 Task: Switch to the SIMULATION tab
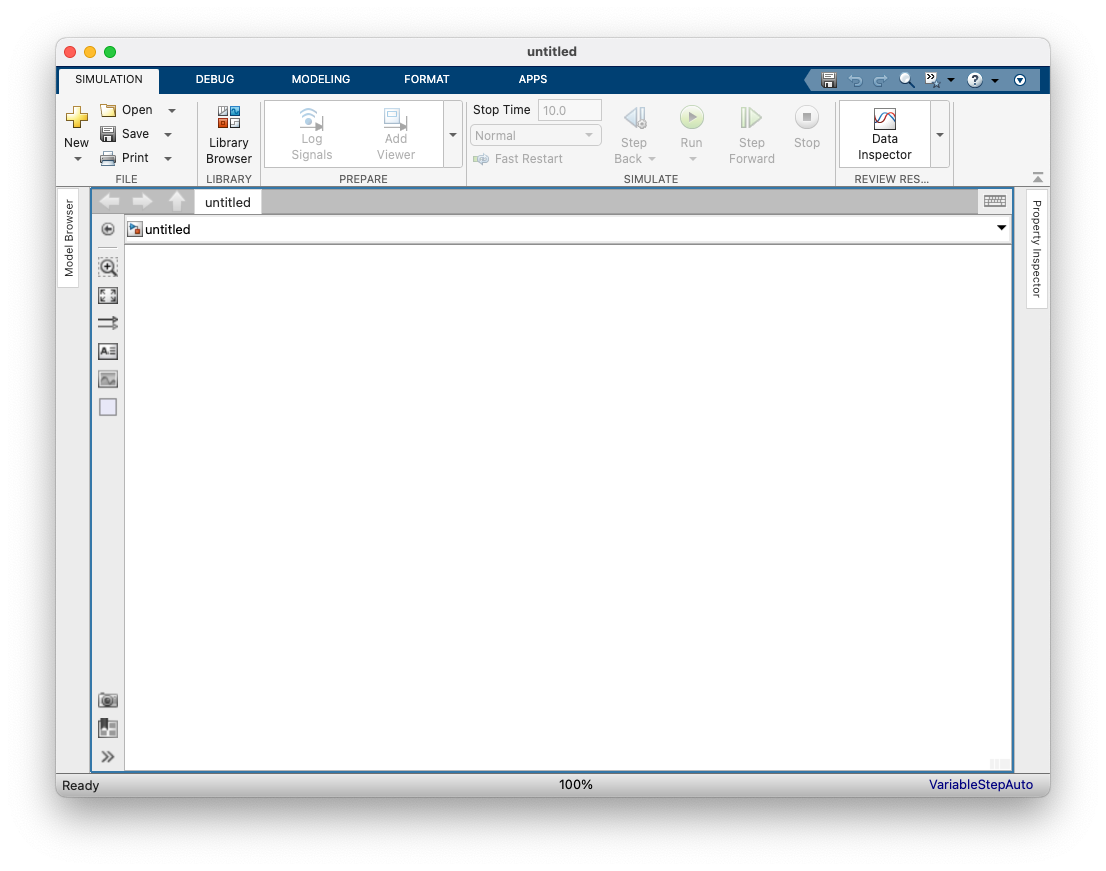pos(109,80)
